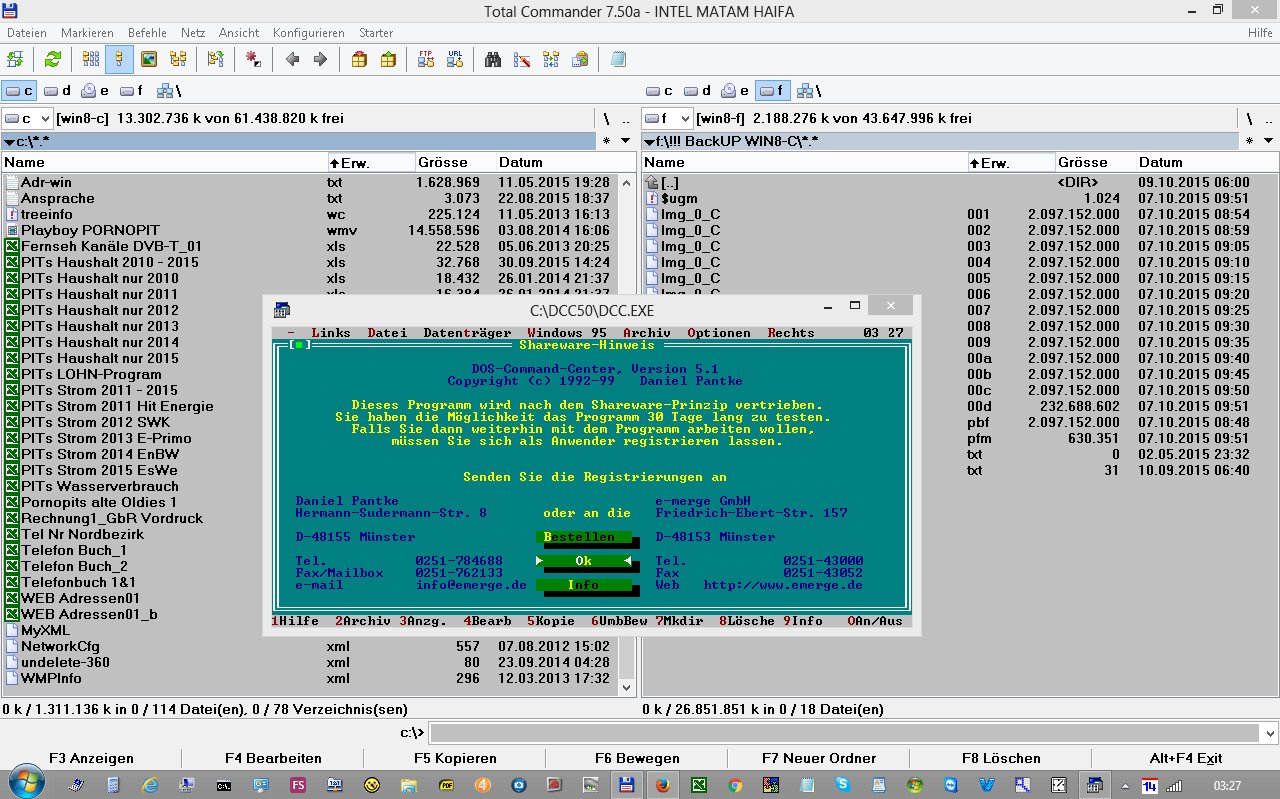The height and width of the screenshot is (799, 1280).
Task: Open left panel favorites asterisk button
Action: pyautogui.click(x=606, y=141)
